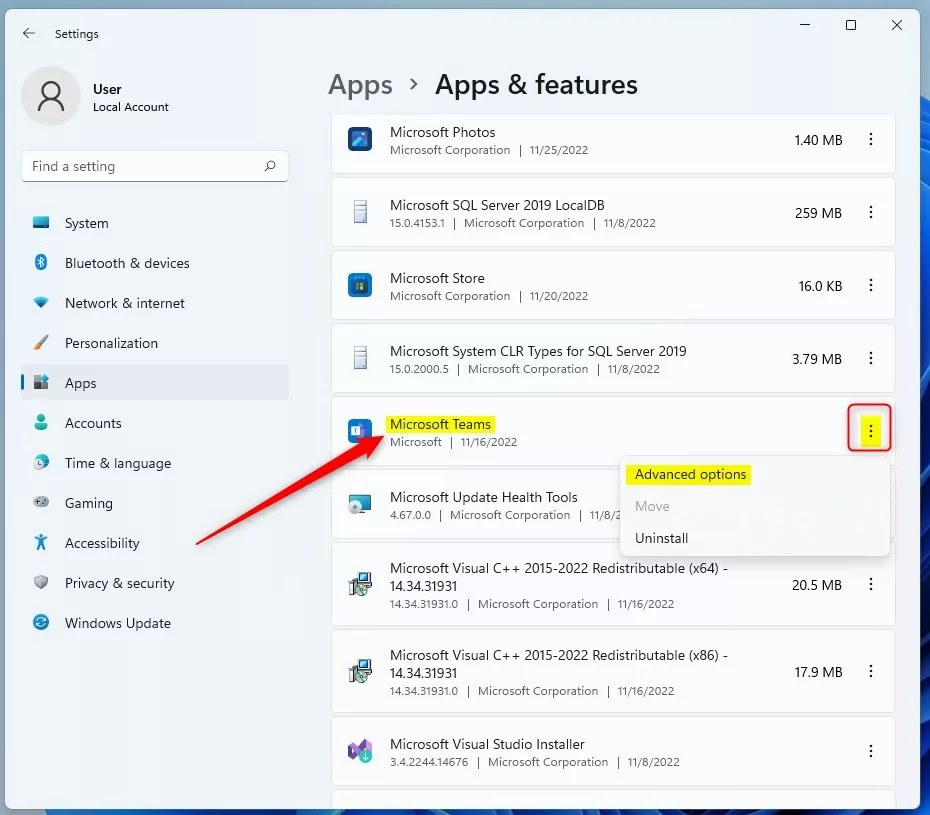Expand options for Microsoft SQL Server 2019 LocalDB
The image size is (930, 815).
pos(871,213)
